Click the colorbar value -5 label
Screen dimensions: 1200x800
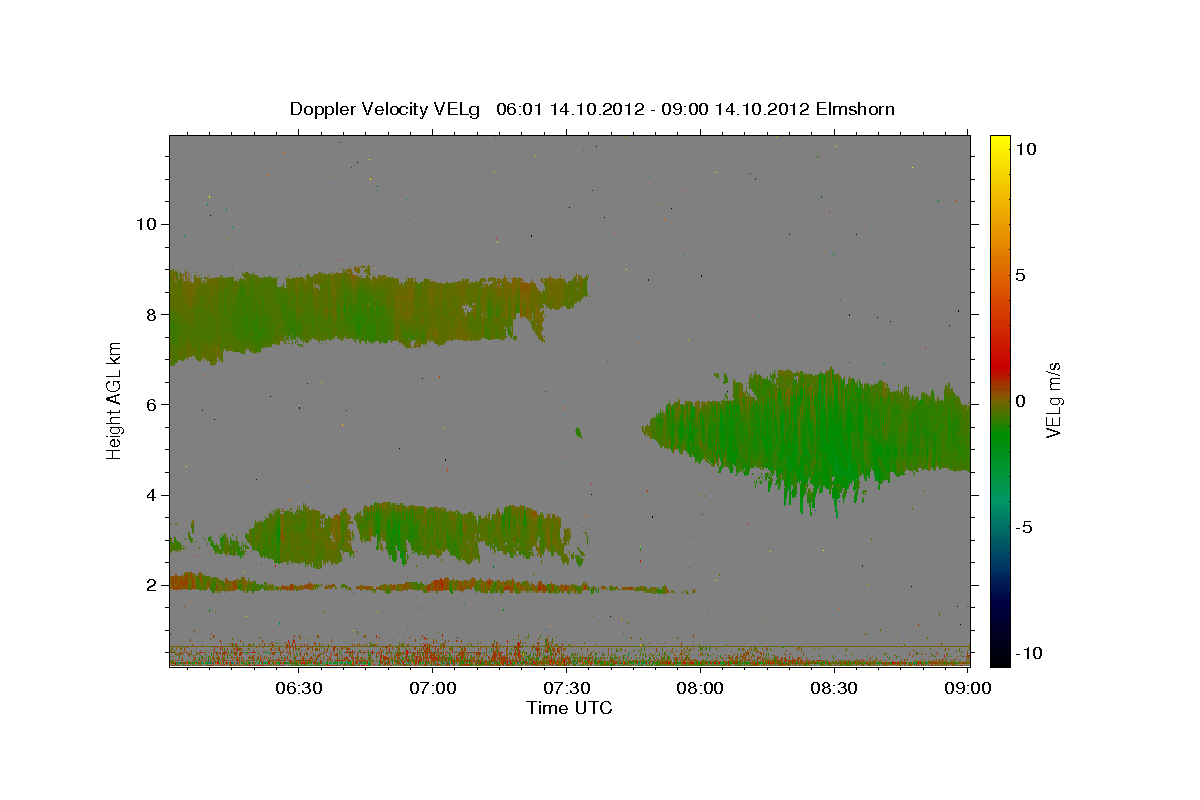[x=1024, y=526]
